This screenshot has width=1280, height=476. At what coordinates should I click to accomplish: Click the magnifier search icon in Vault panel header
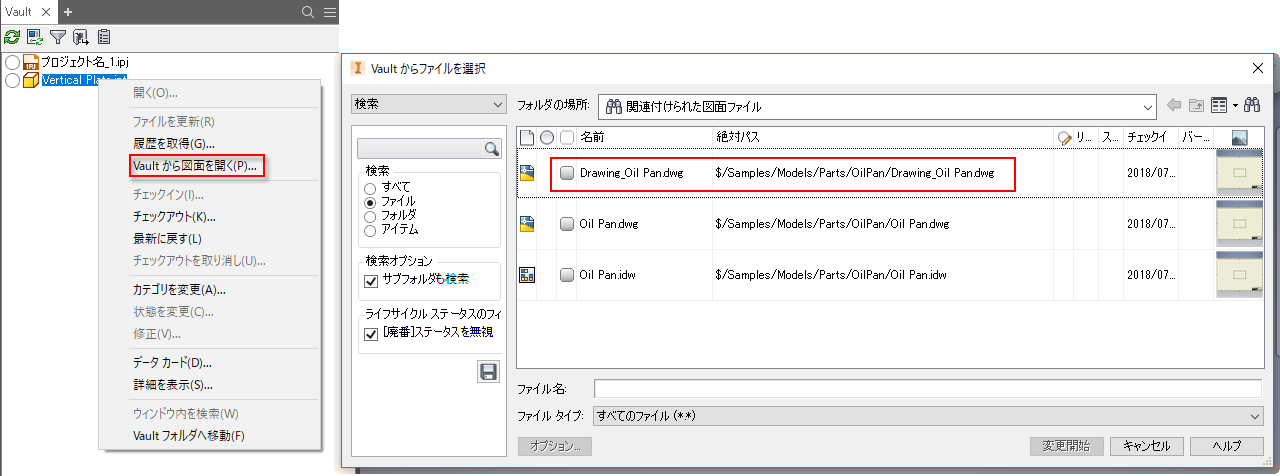(x=309, y=12)
